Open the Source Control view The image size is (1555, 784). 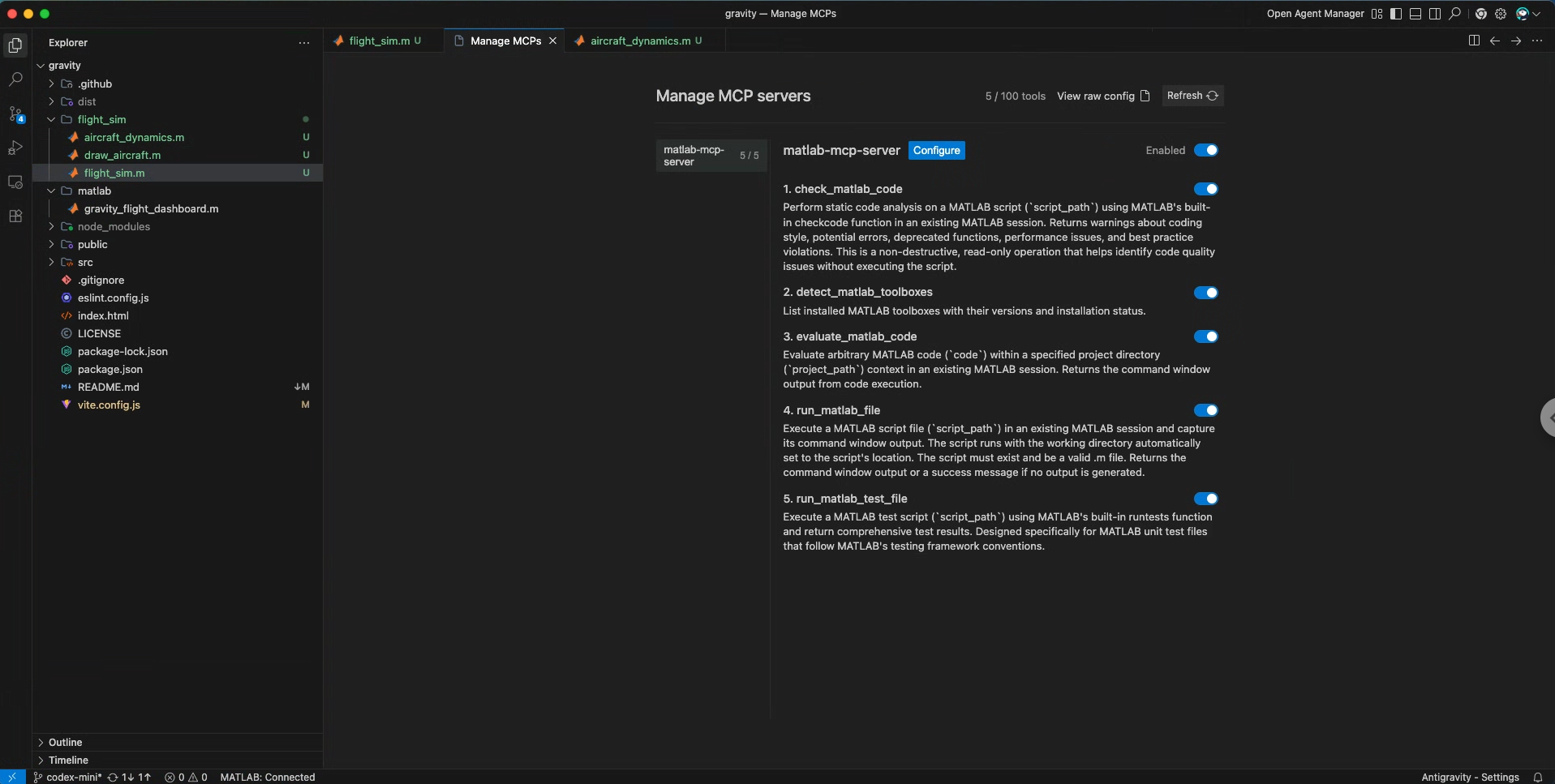(x=15, y=114)
